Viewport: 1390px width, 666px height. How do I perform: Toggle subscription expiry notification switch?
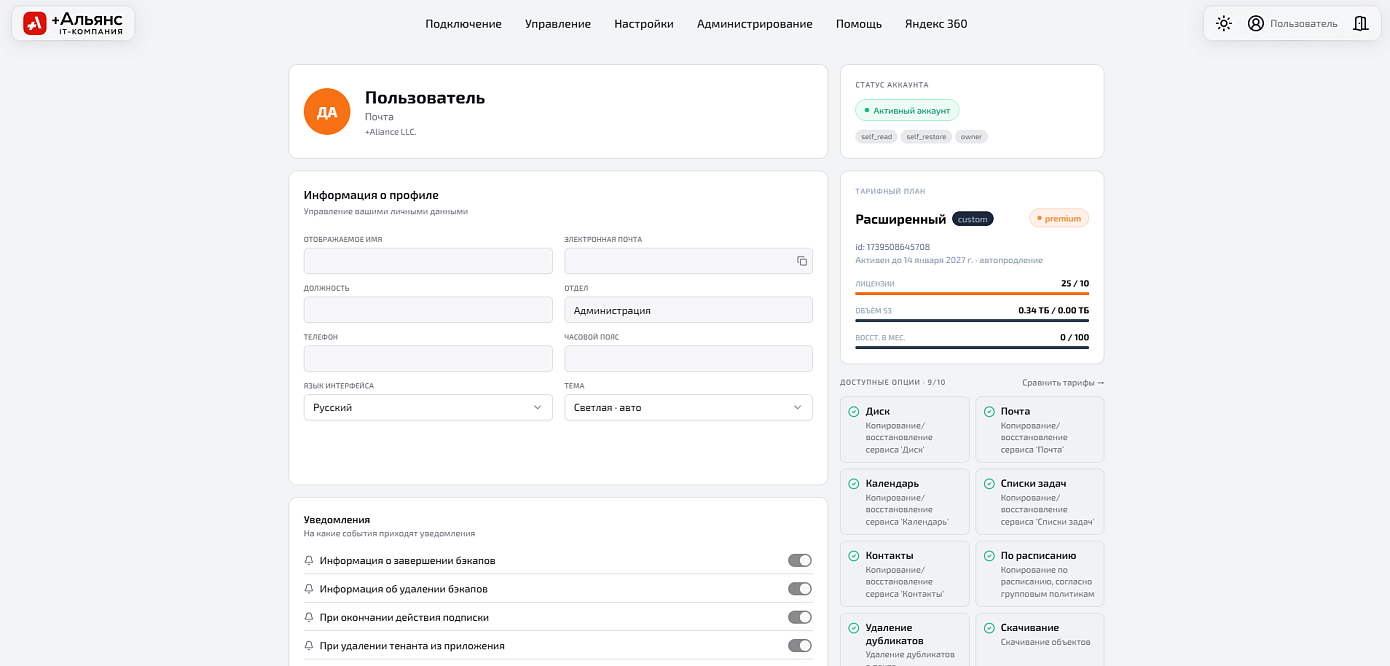point(800,617)
